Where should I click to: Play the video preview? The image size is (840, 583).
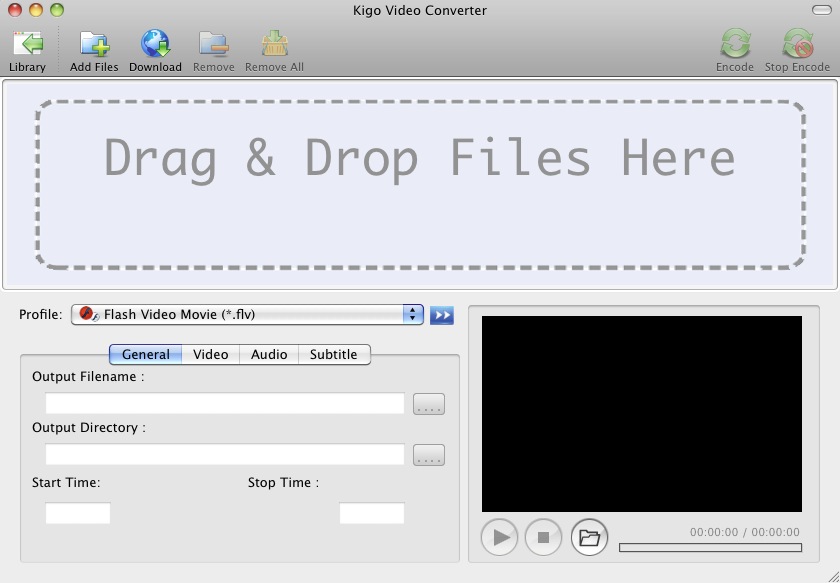500,537
